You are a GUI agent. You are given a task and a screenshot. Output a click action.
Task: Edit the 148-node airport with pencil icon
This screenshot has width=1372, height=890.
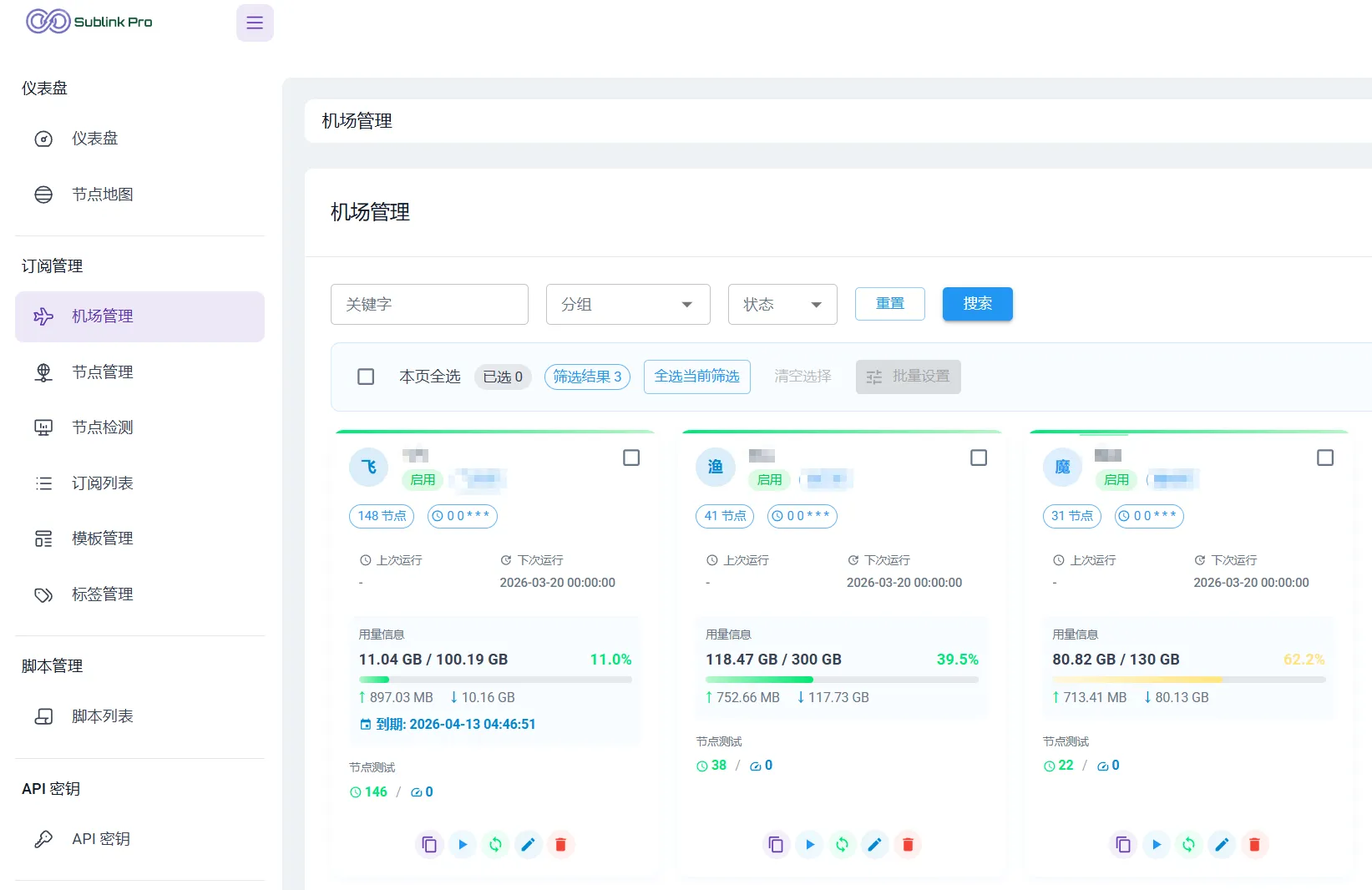(x=528, y=845)
